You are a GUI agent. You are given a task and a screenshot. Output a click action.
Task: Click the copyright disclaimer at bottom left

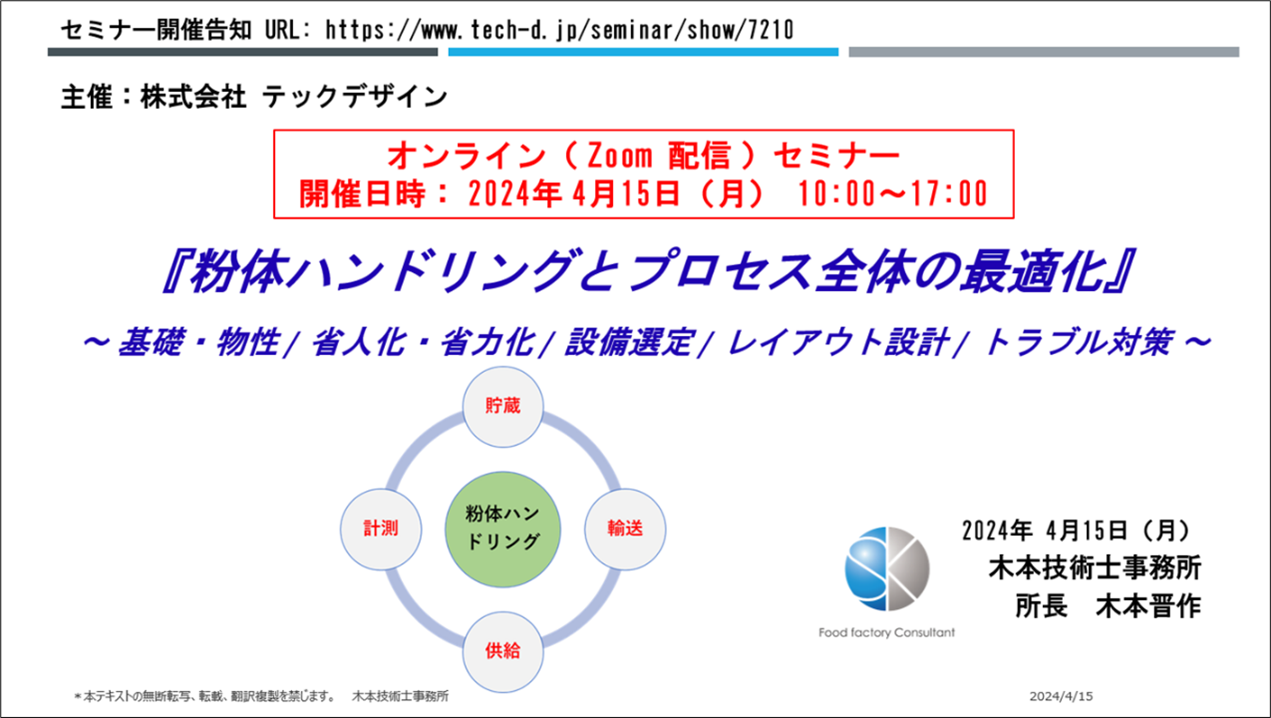tap(265, 694)
